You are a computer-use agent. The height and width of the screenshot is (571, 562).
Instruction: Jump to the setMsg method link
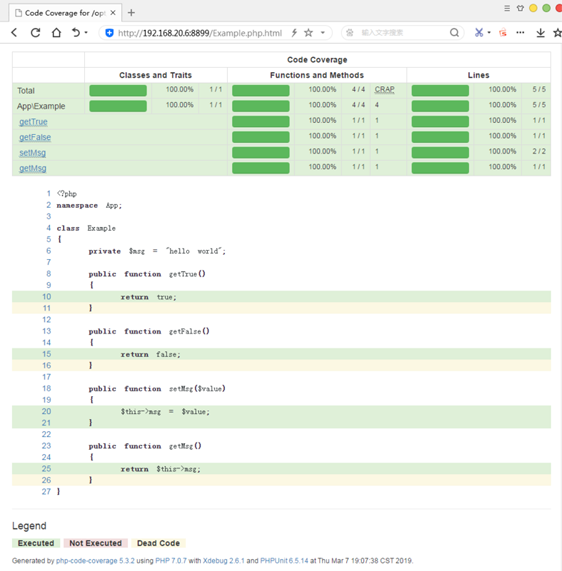(32, 153)
